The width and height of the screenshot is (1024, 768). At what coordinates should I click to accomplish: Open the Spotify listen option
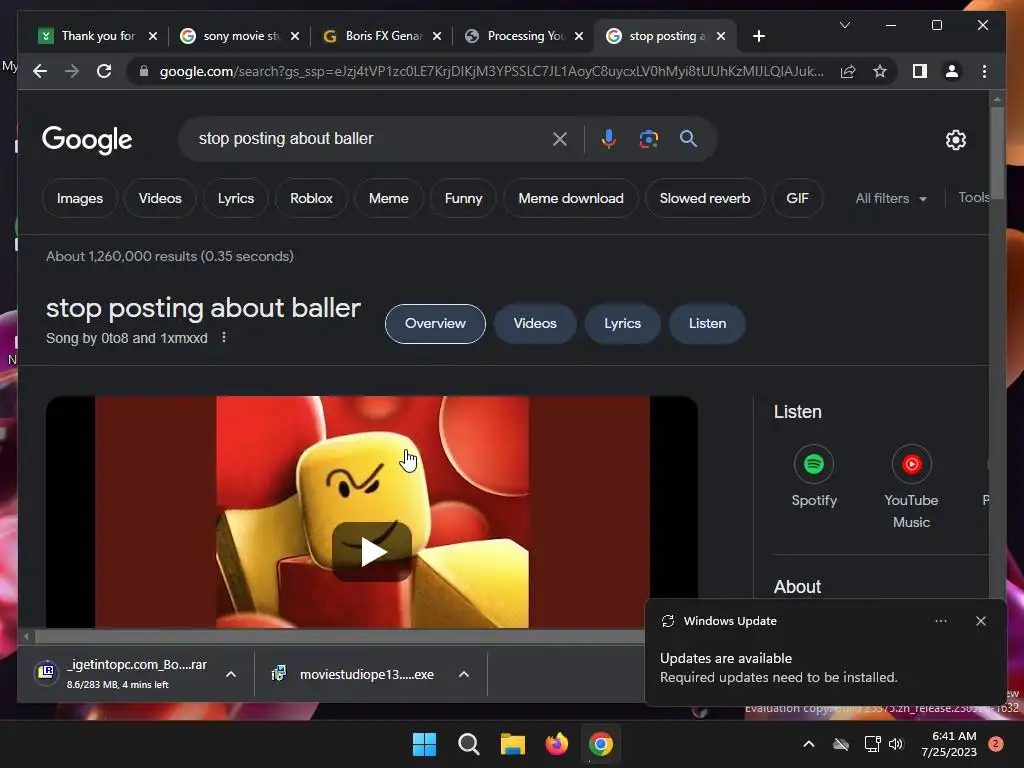point(814,477)
